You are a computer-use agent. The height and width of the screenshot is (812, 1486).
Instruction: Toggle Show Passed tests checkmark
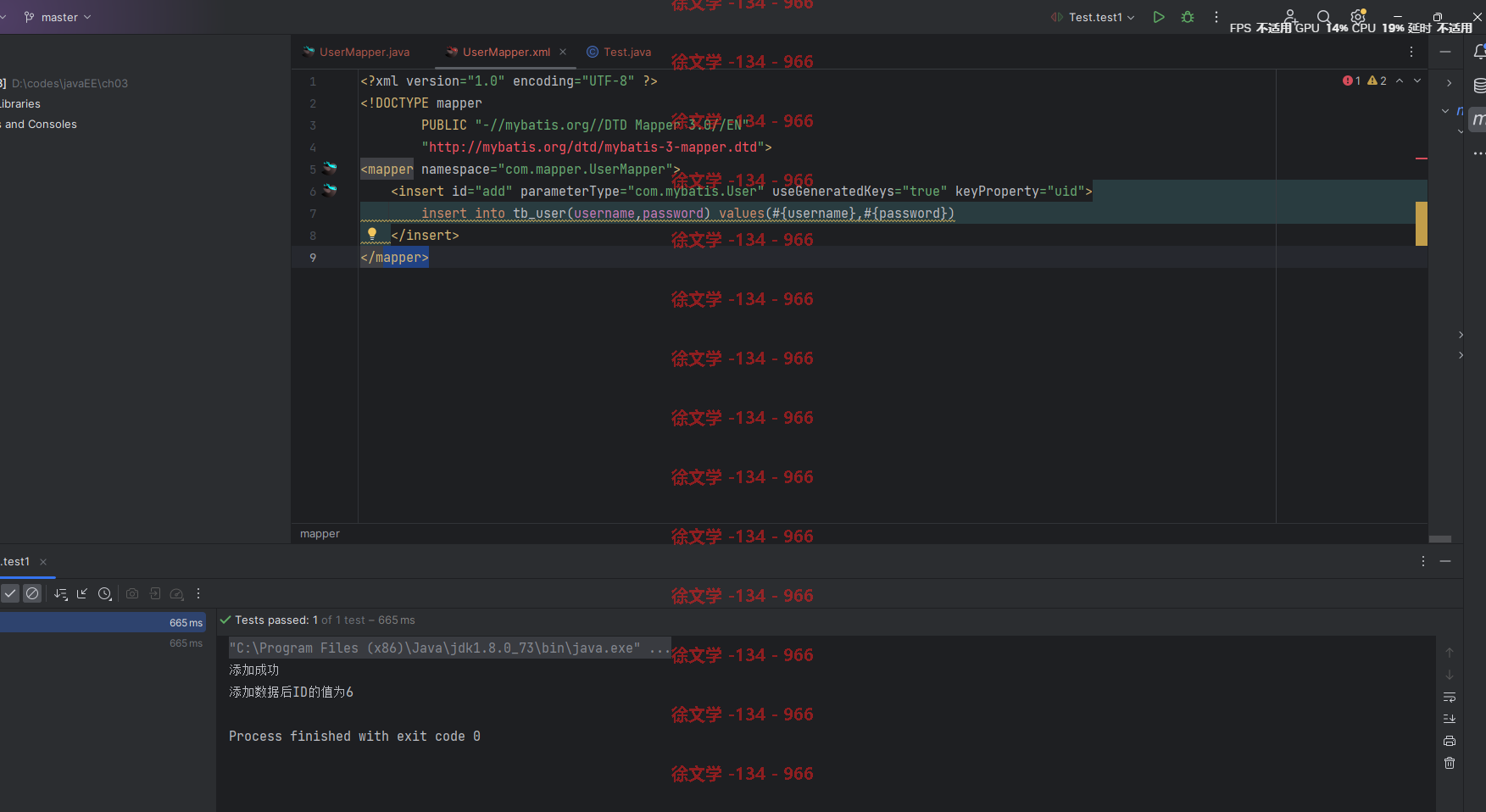10,593
